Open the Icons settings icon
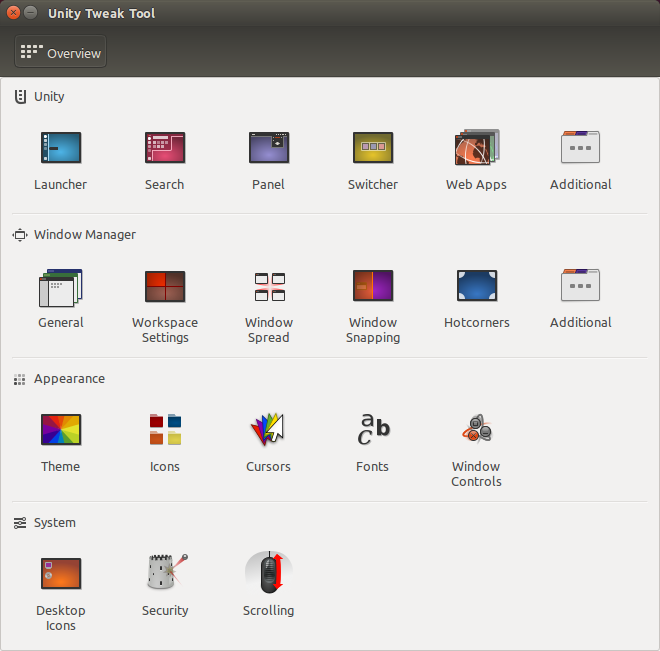The image size is (660, 651). click(165, 429)
